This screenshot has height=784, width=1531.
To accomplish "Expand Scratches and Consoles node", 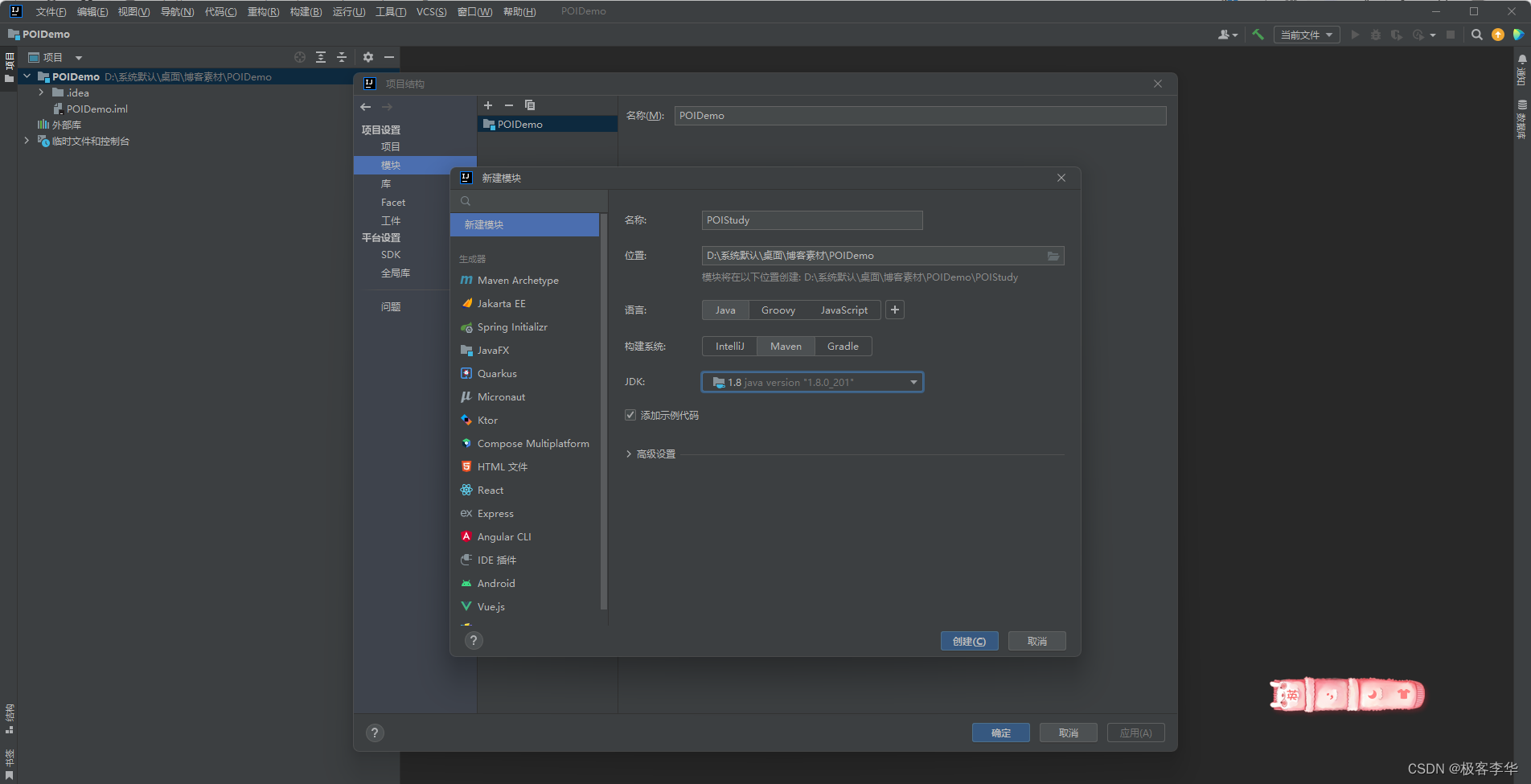I will click(27, 141).
